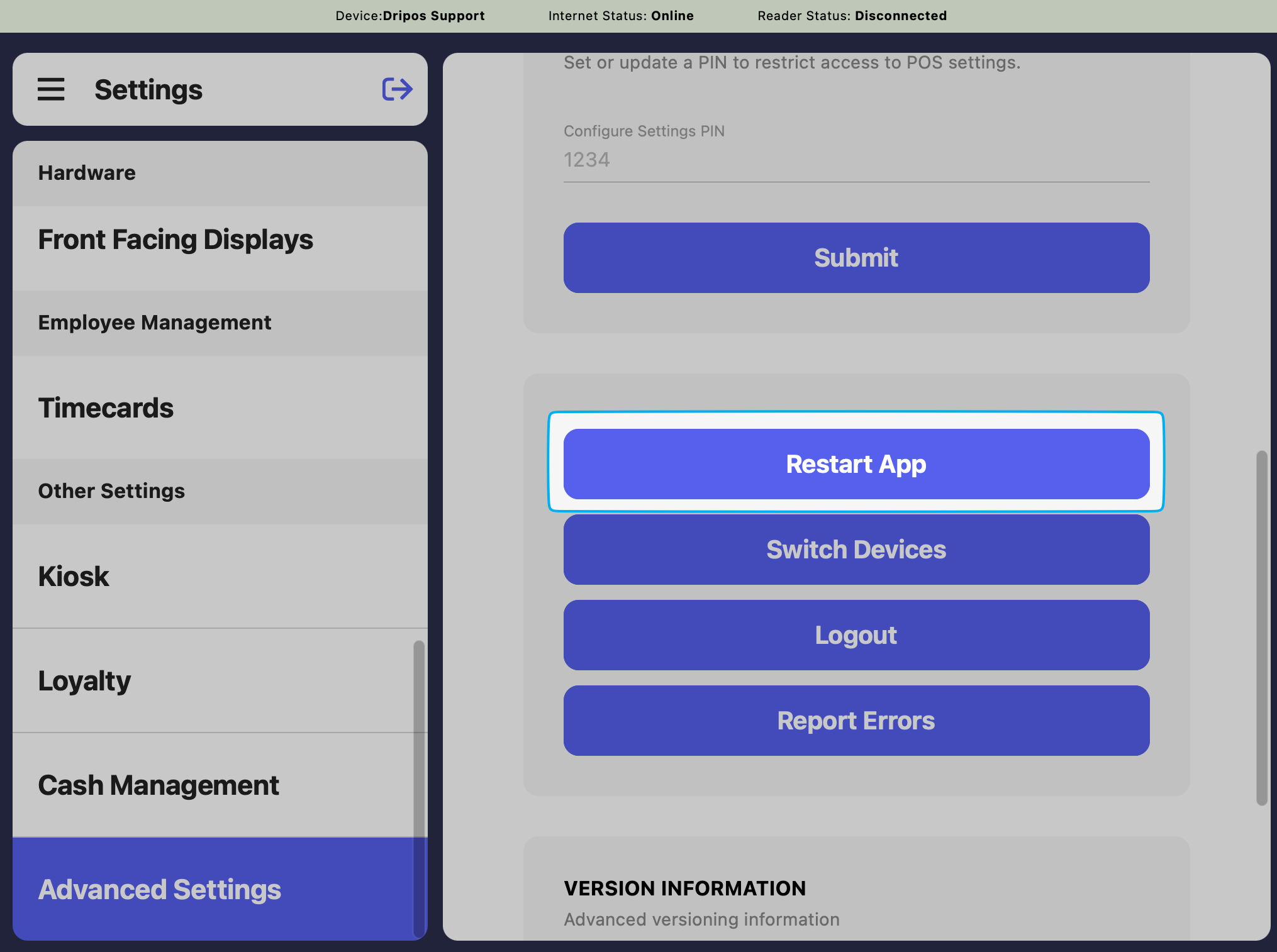This screenshot has width=1277, height=952.
Task: Click the right panel vertical scrollbar
Action: [1261, 628]
